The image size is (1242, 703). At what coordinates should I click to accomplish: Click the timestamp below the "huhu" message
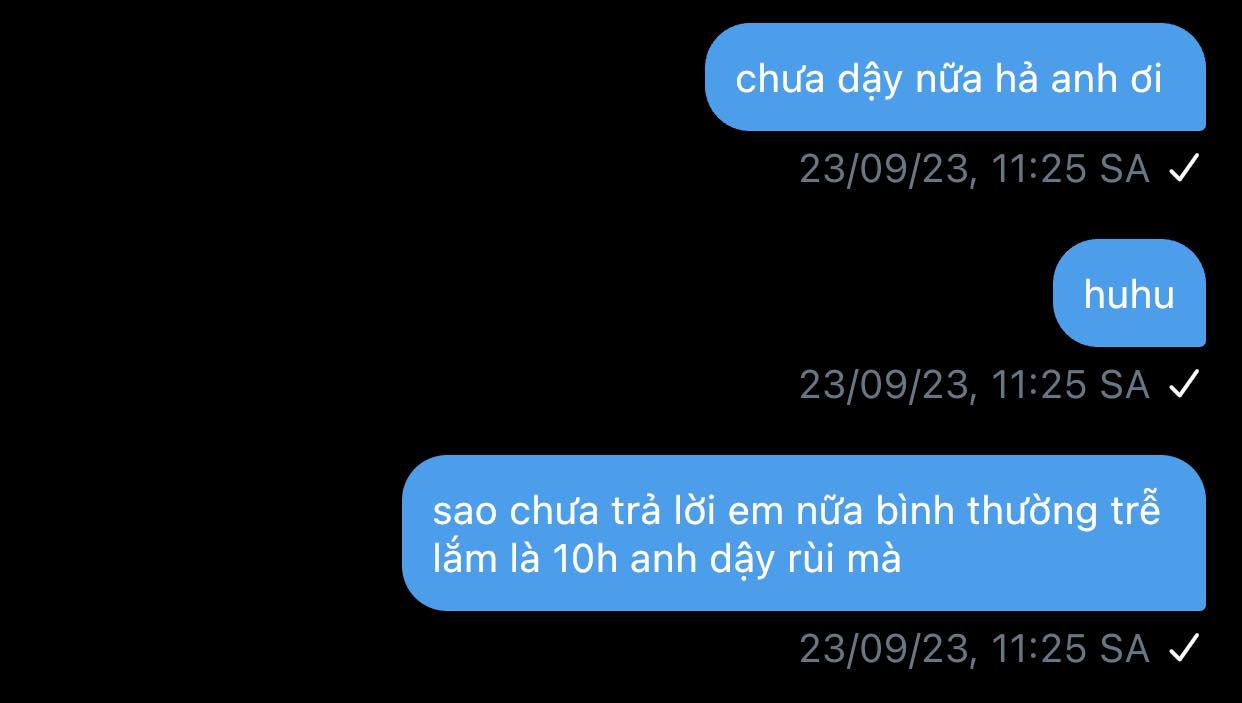coord(975,384)
